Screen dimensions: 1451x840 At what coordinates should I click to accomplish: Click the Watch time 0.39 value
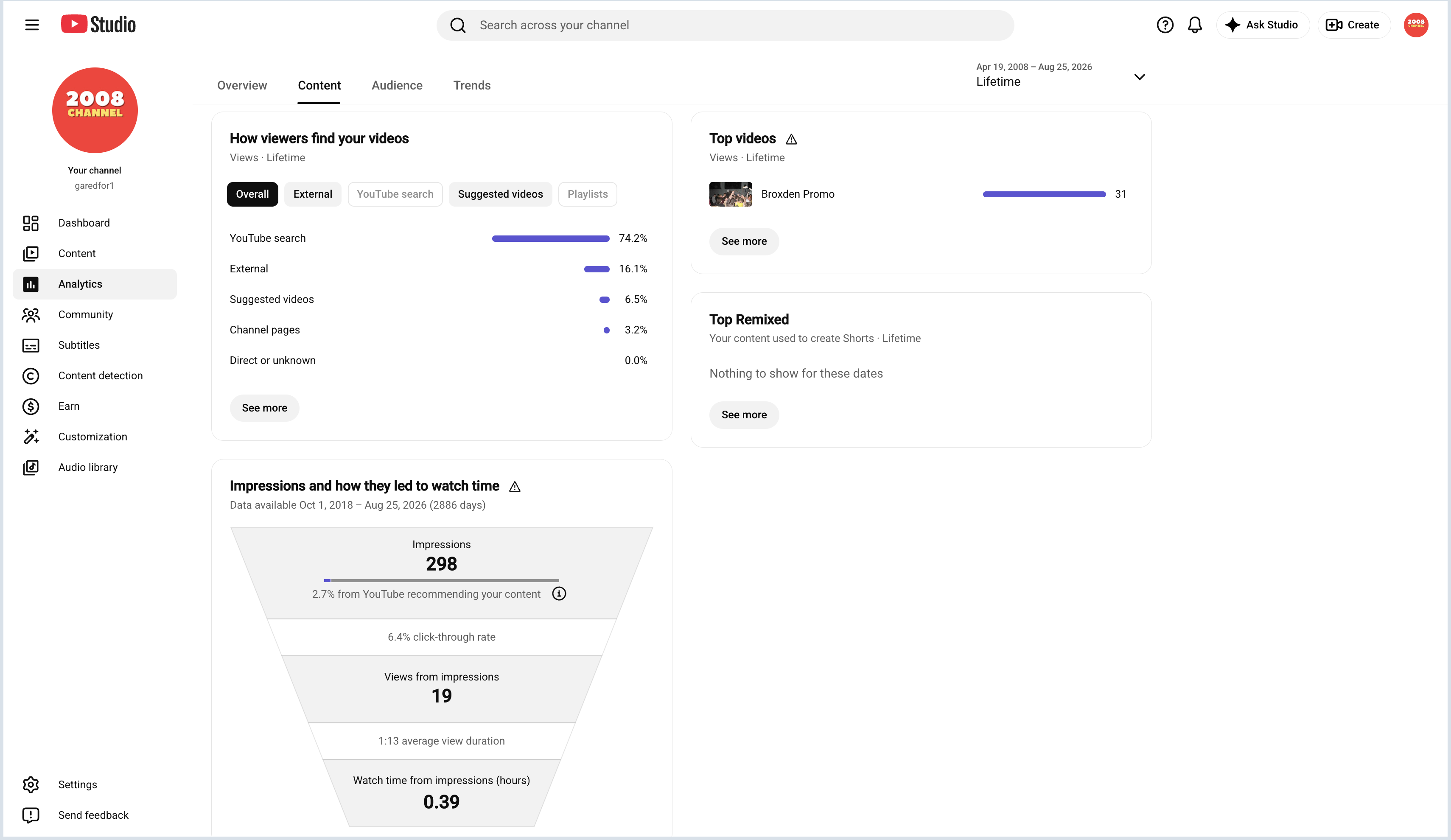(442, 802)
